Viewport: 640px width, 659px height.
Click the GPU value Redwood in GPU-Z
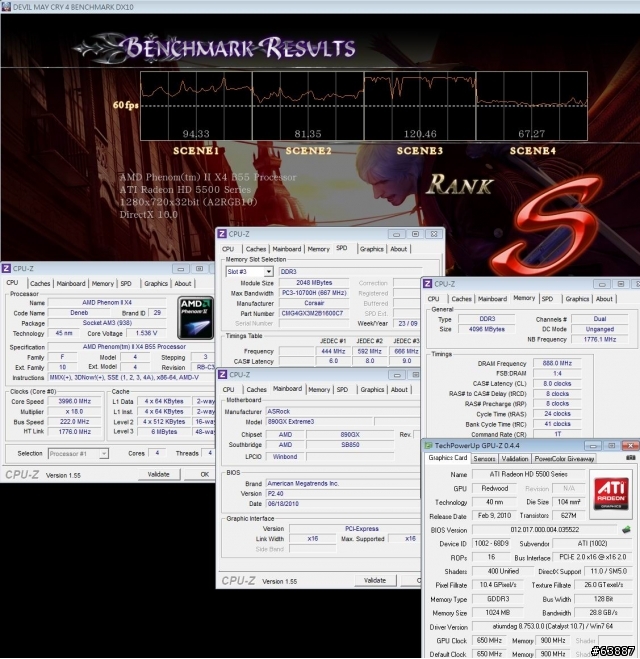tap(495, 488)
